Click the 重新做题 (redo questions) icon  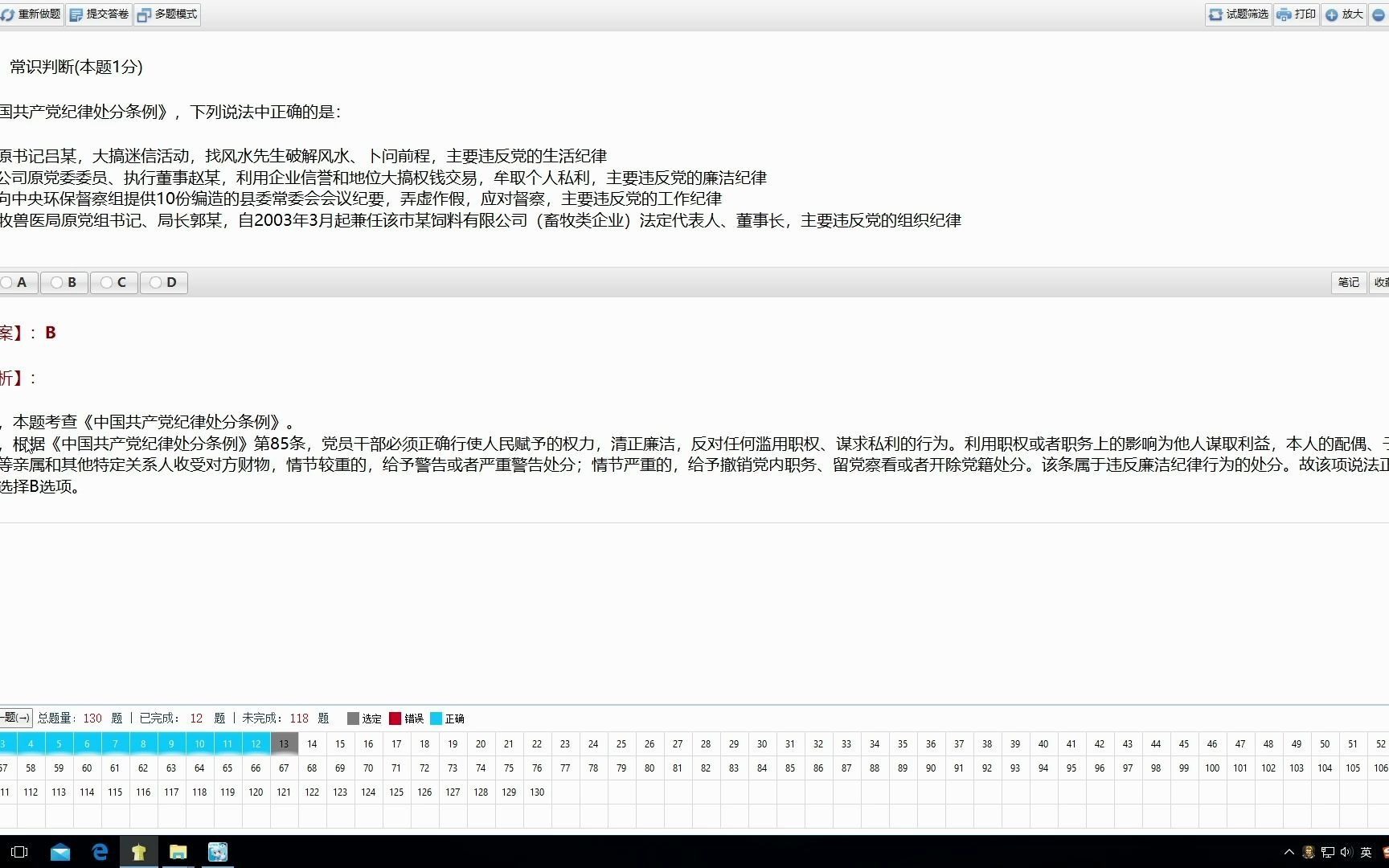[32, 14]
